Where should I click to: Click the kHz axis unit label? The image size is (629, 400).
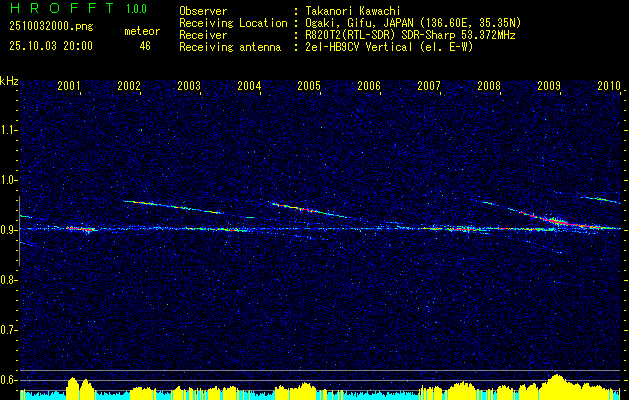click(x=9, y=82)
